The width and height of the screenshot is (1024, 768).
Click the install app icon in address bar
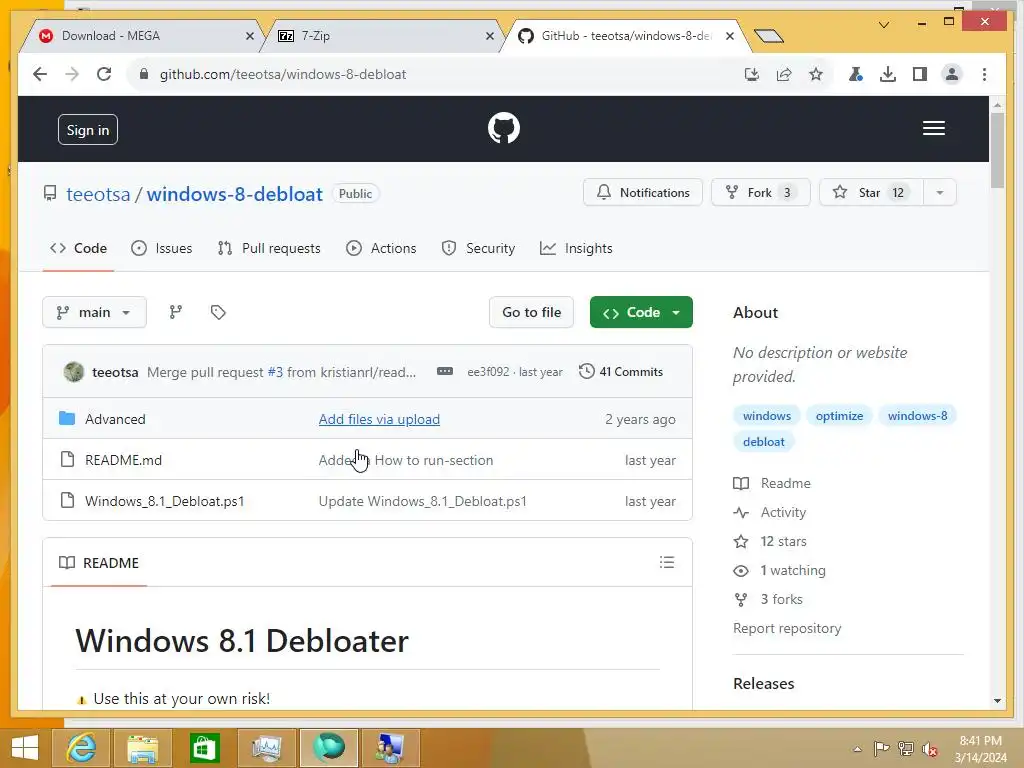pyautogui.click(x=752, y=74)
